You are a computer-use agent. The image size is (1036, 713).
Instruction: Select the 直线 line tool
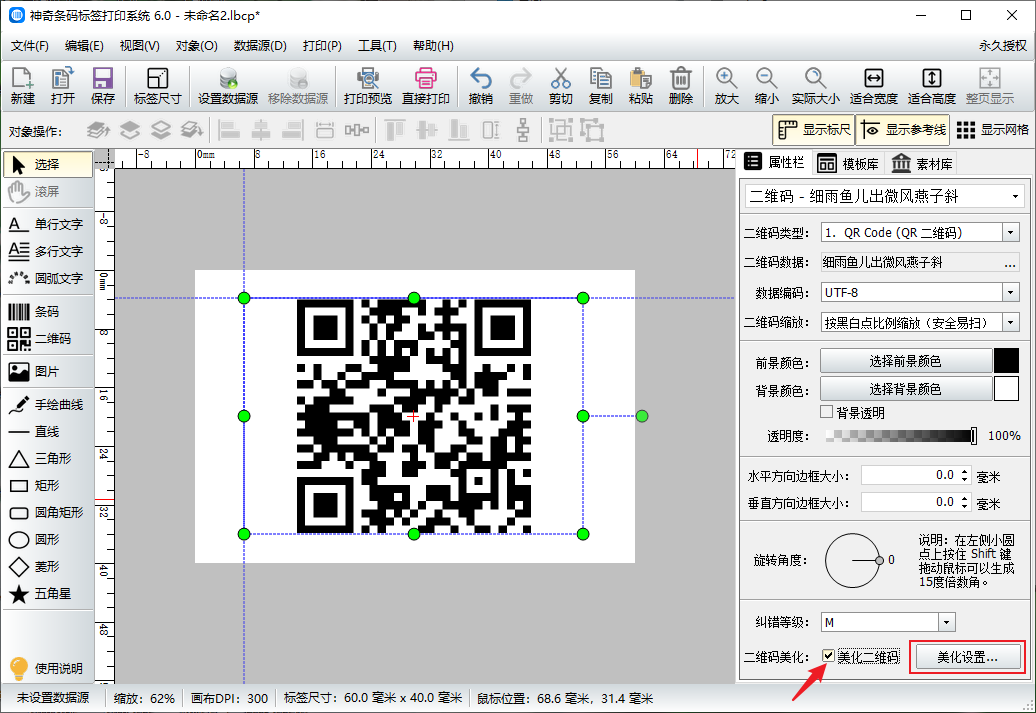tap(47, 432)
